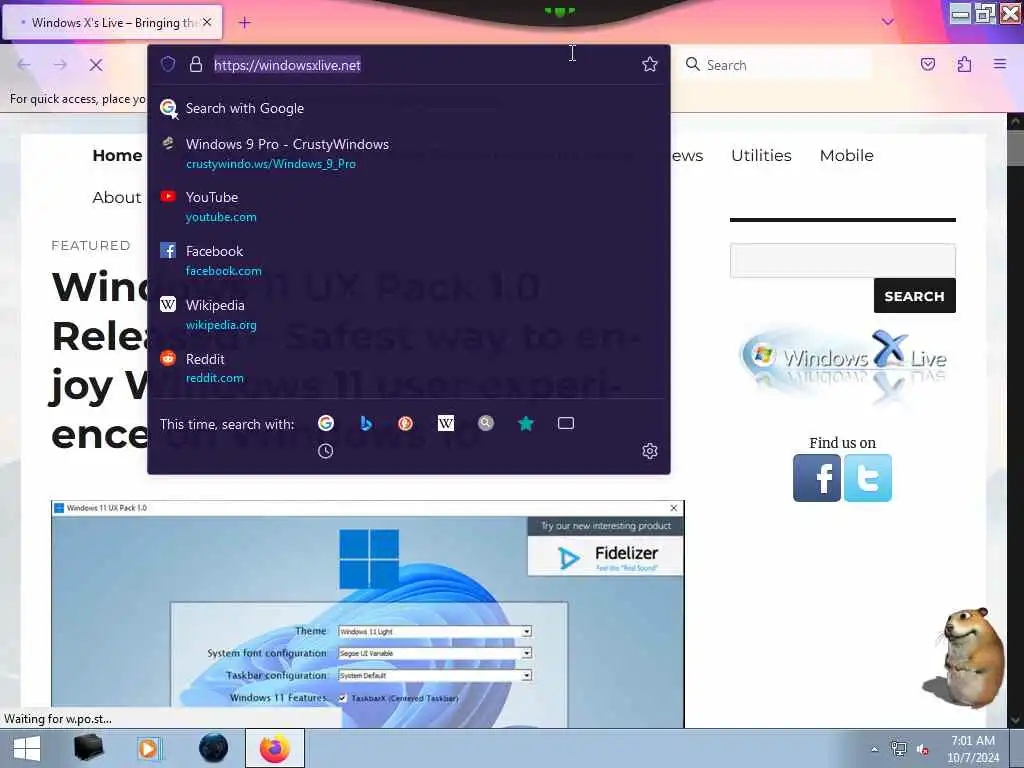This screenshot has height=768, width=1024.
Task: Open the black box taskbar application
Action: click(88, 748)
